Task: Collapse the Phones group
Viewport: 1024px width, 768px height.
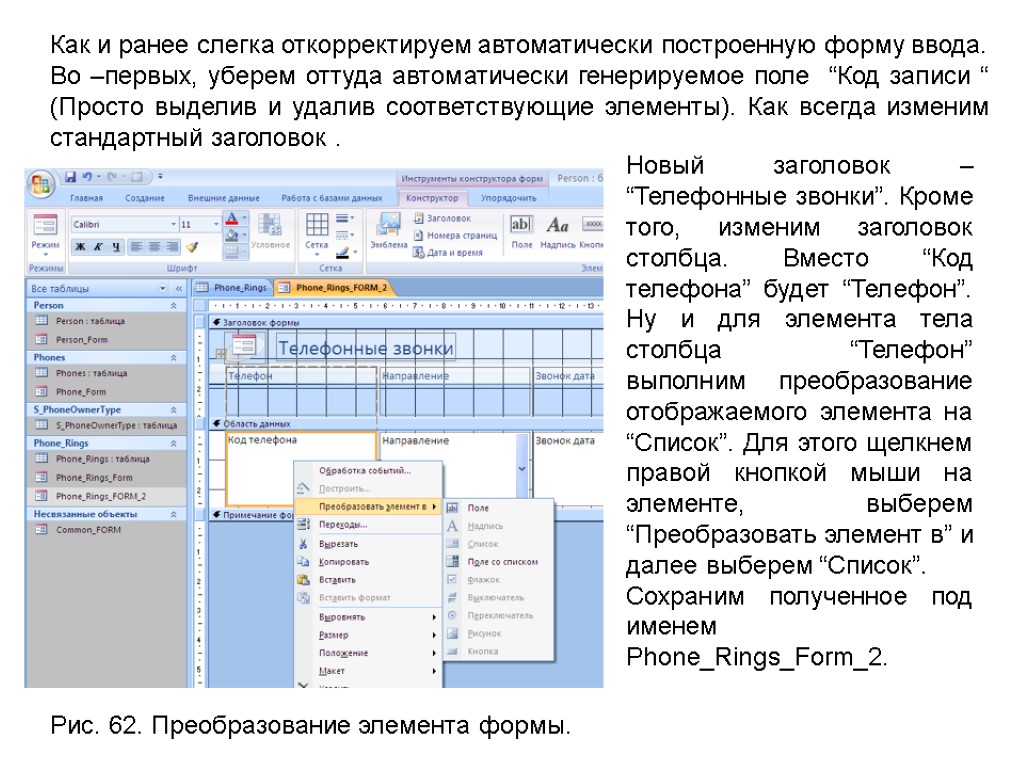Action: tap(174, 358)
